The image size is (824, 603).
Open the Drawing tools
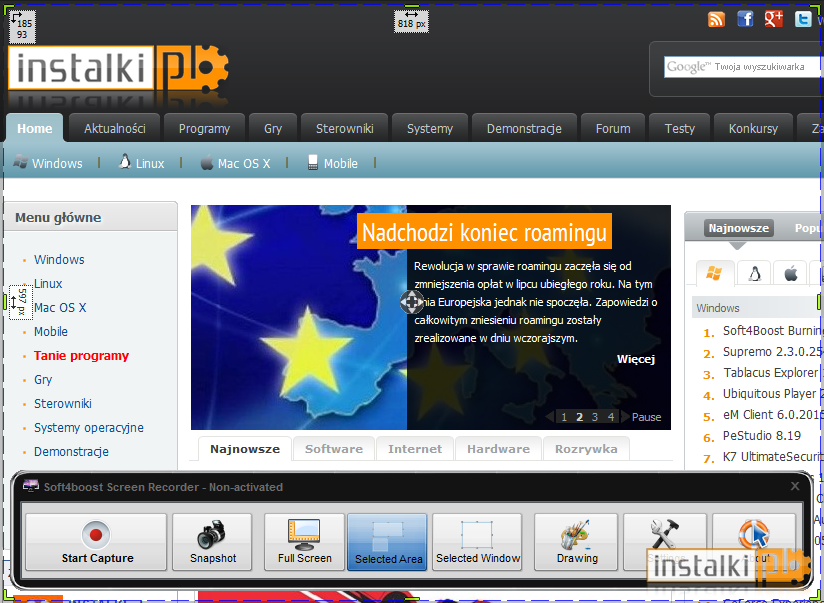pyautogui.click(x=576, y=542)
